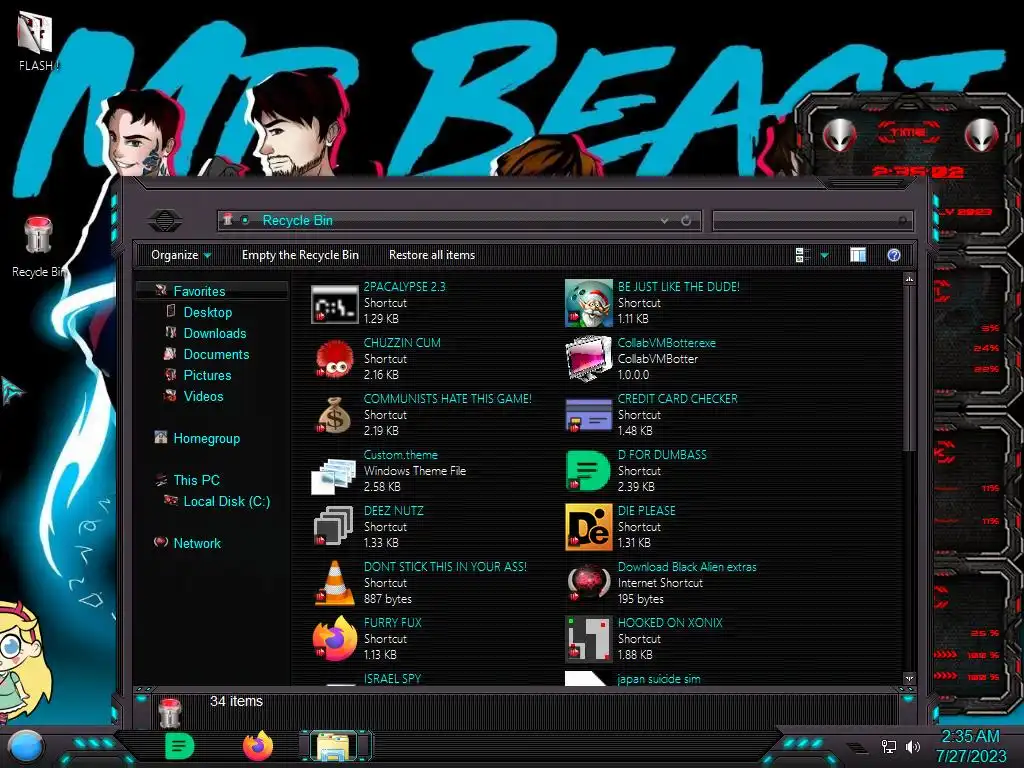
Task: Click the 1.29 KB size text
Action: tap(381, 319)
